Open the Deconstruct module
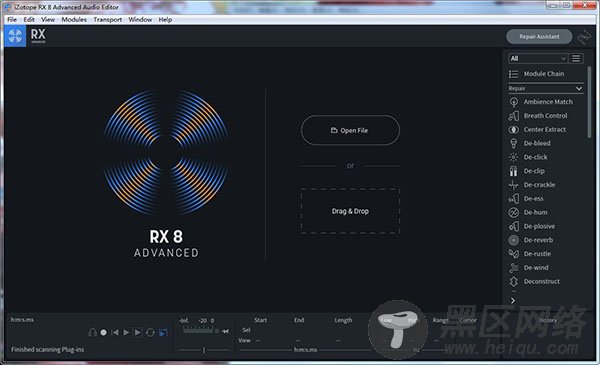The height and width of the screenshot is (365, 600). [534, 281]
